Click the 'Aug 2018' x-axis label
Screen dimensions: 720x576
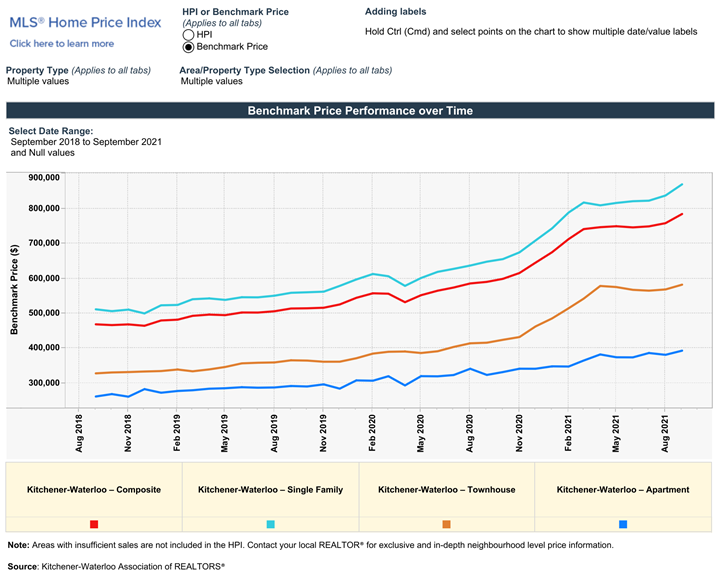(x=79, y=433)
